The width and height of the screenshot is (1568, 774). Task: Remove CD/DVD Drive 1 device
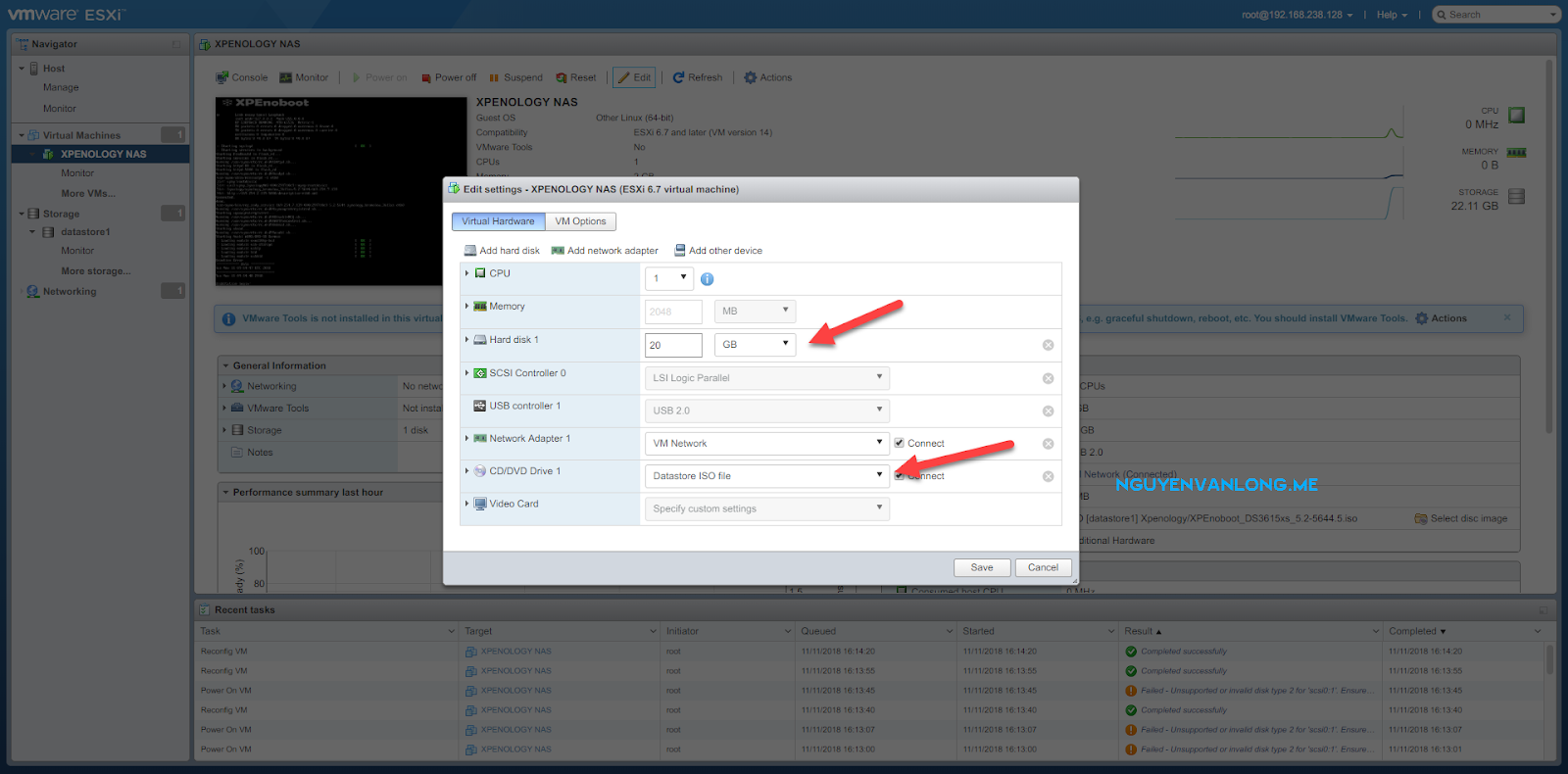pyautogui.click(x=1048, y=477)
